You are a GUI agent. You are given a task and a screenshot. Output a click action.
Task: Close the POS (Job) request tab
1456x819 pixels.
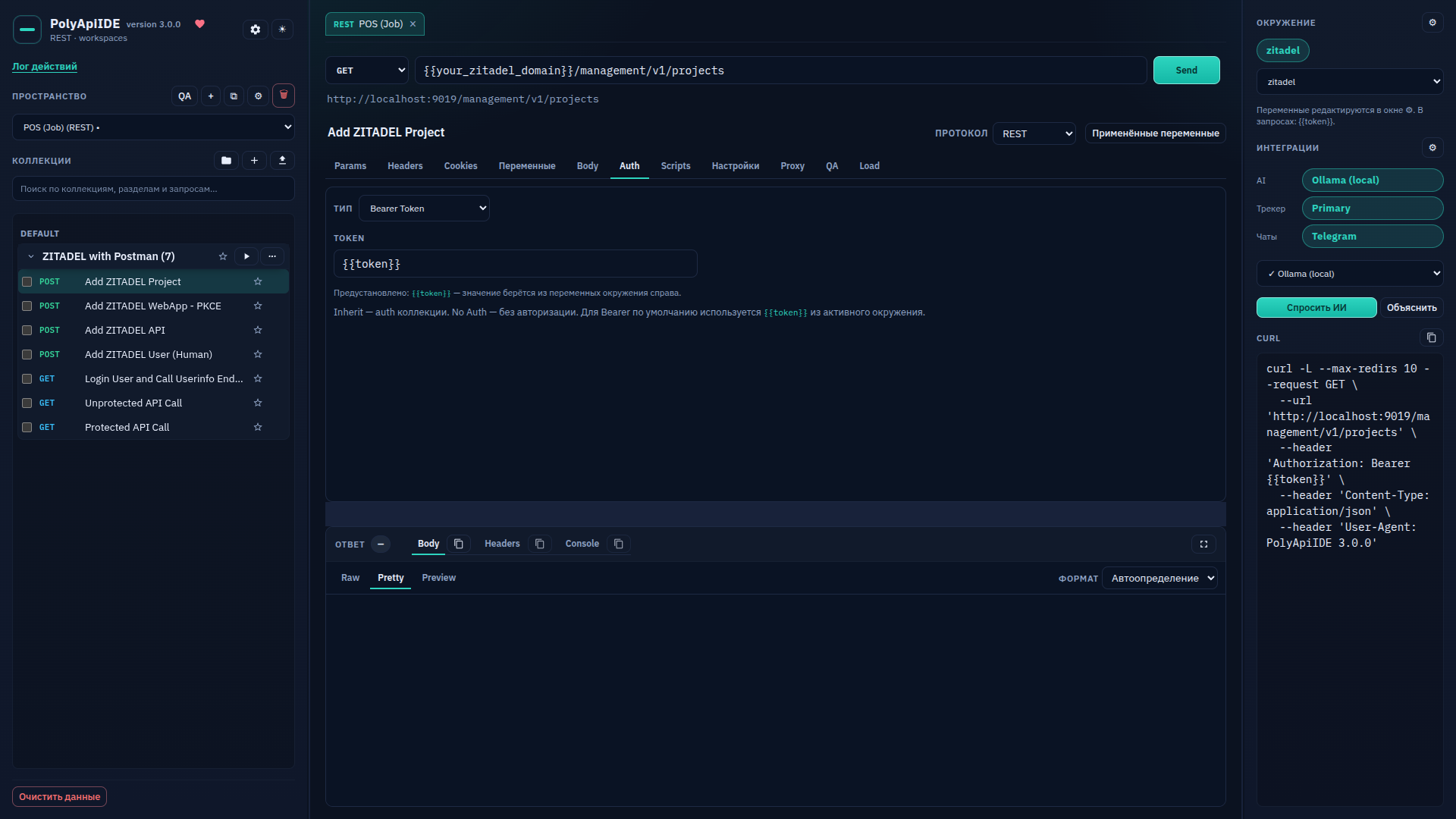tap(413, 24)
